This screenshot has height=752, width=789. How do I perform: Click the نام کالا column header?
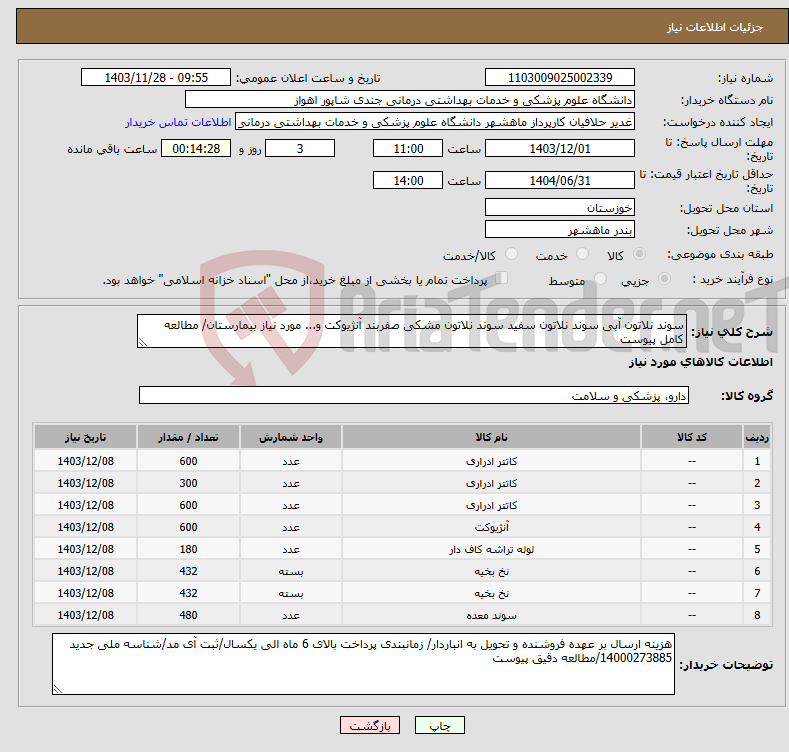492,437
